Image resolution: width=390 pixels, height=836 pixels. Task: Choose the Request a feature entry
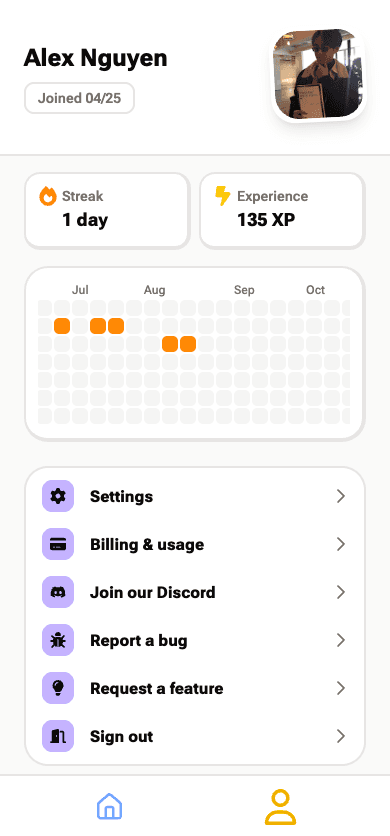point(195,688)
